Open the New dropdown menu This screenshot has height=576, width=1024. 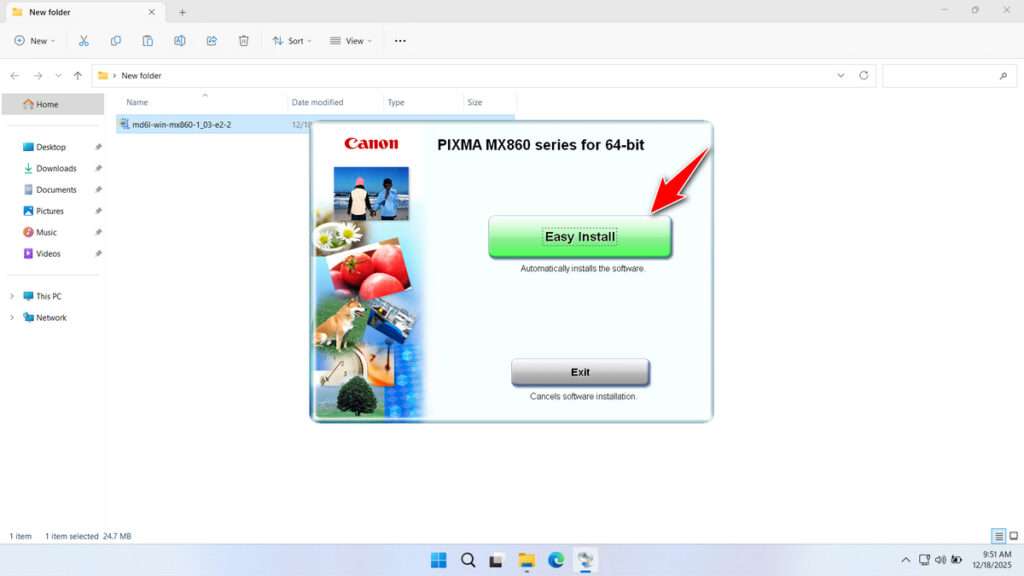(34, 41)
